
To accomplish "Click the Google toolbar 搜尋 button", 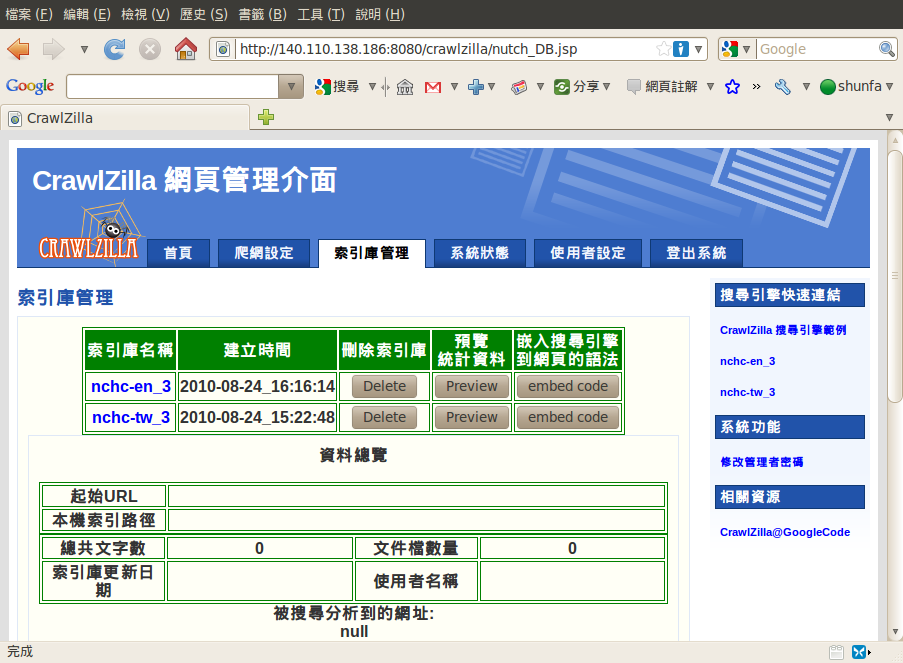I will click(337, 86).
